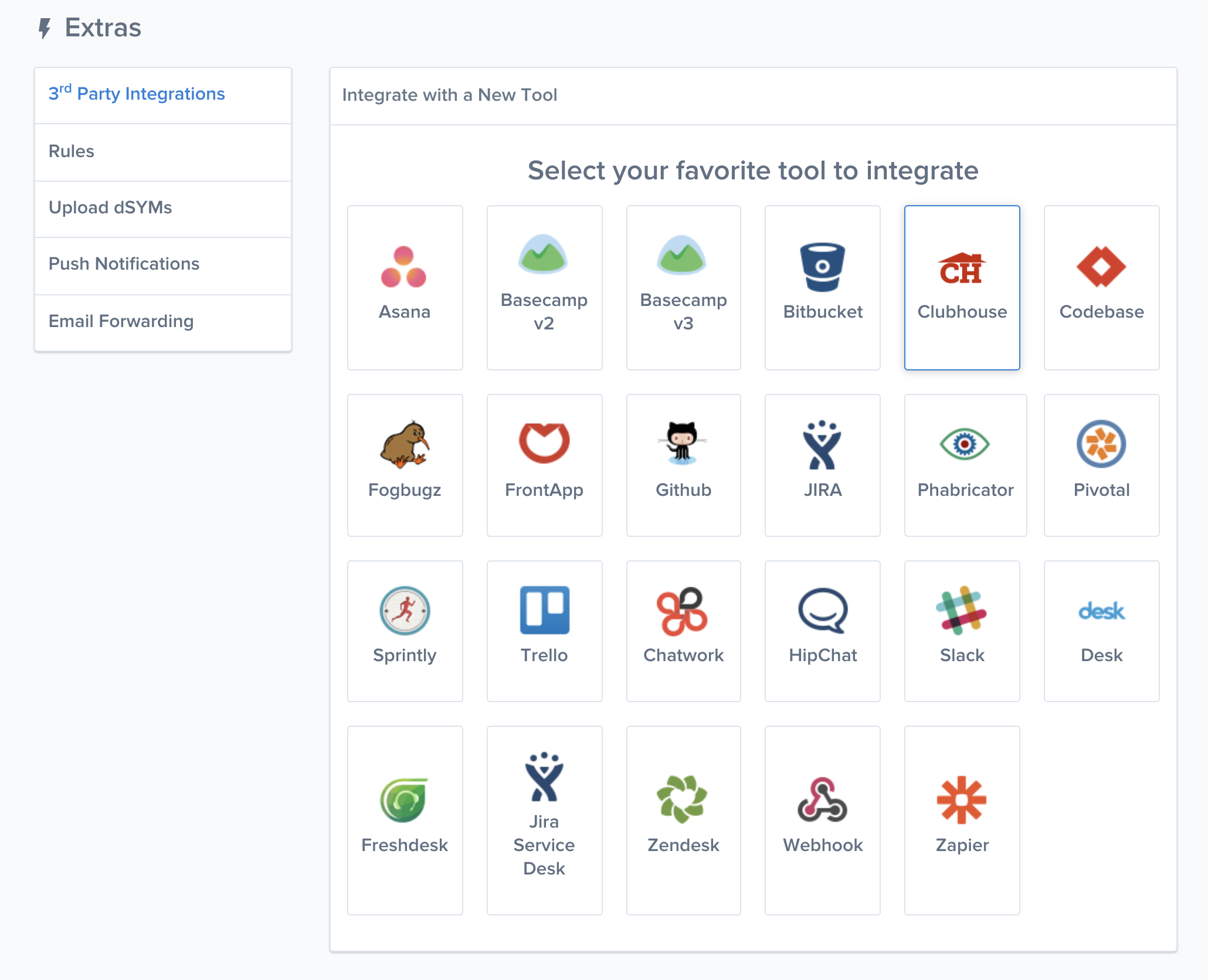Pick the Freshdesk green icon

404,800
